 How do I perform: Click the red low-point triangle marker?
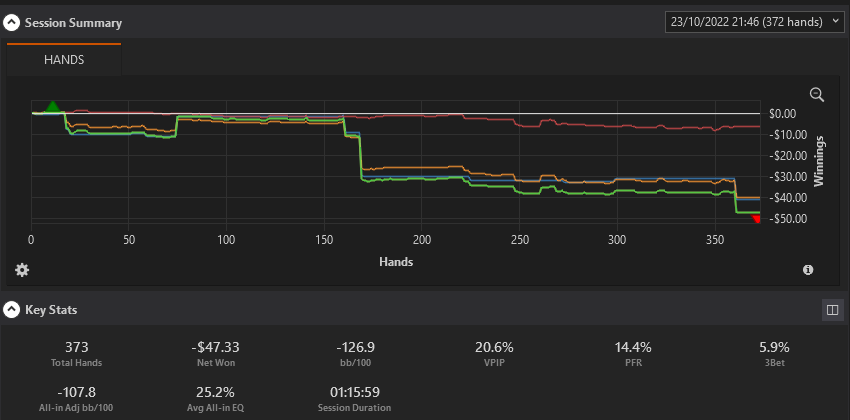tap(757, 219)
